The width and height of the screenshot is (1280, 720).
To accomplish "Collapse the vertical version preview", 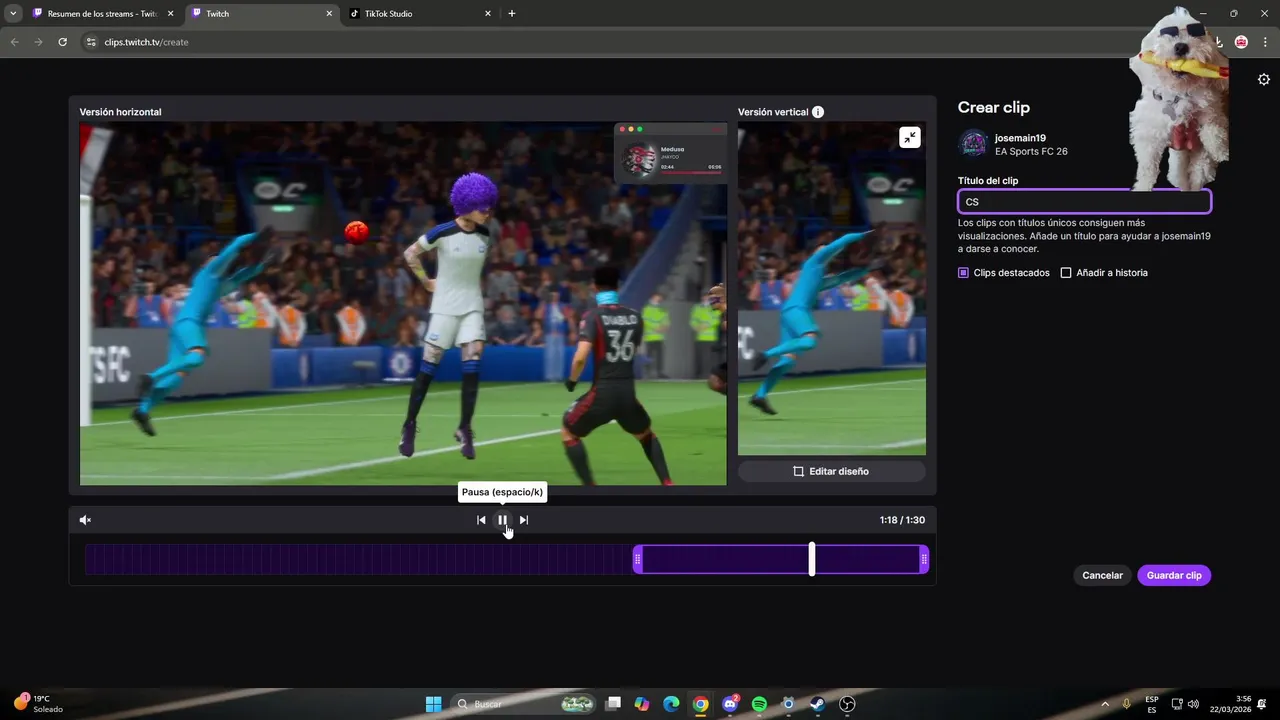I will point(909,138).
